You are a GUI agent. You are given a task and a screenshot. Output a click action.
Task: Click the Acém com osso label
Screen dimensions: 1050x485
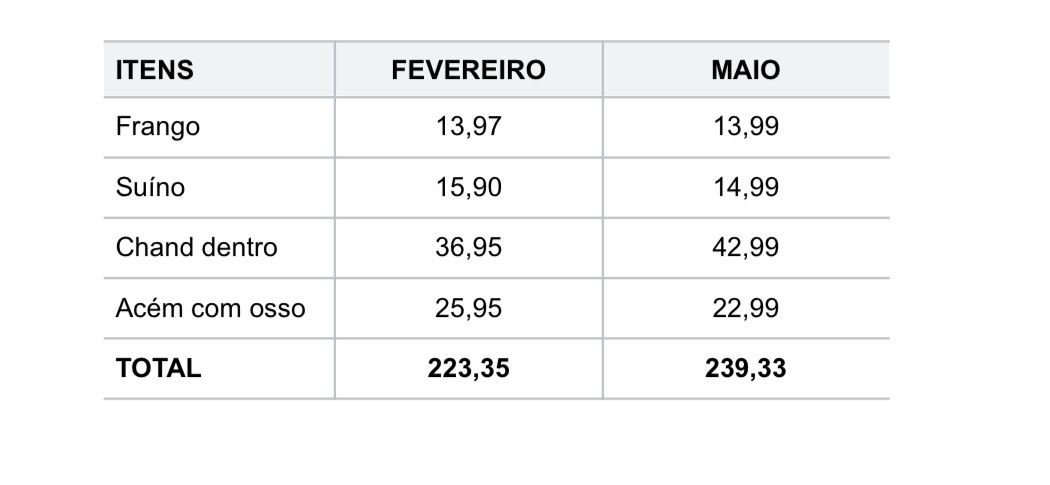[210, 308]
